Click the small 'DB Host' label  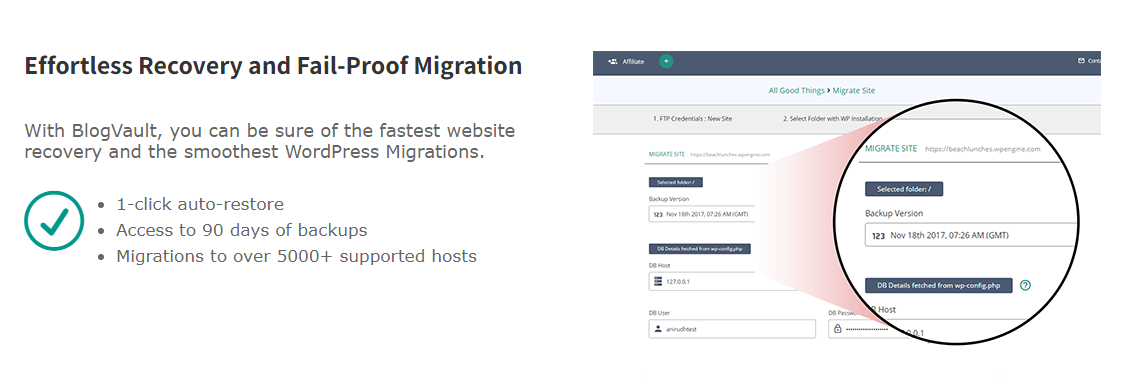click(659, 265)
